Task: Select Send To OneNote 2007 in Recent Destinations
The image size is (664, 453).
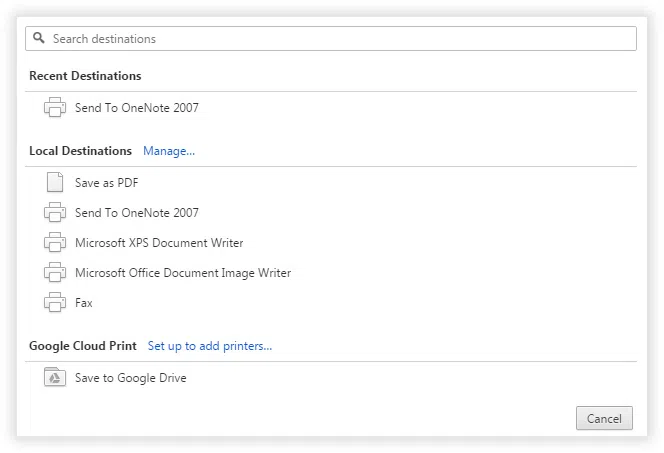Action: (x=136, y=108)
